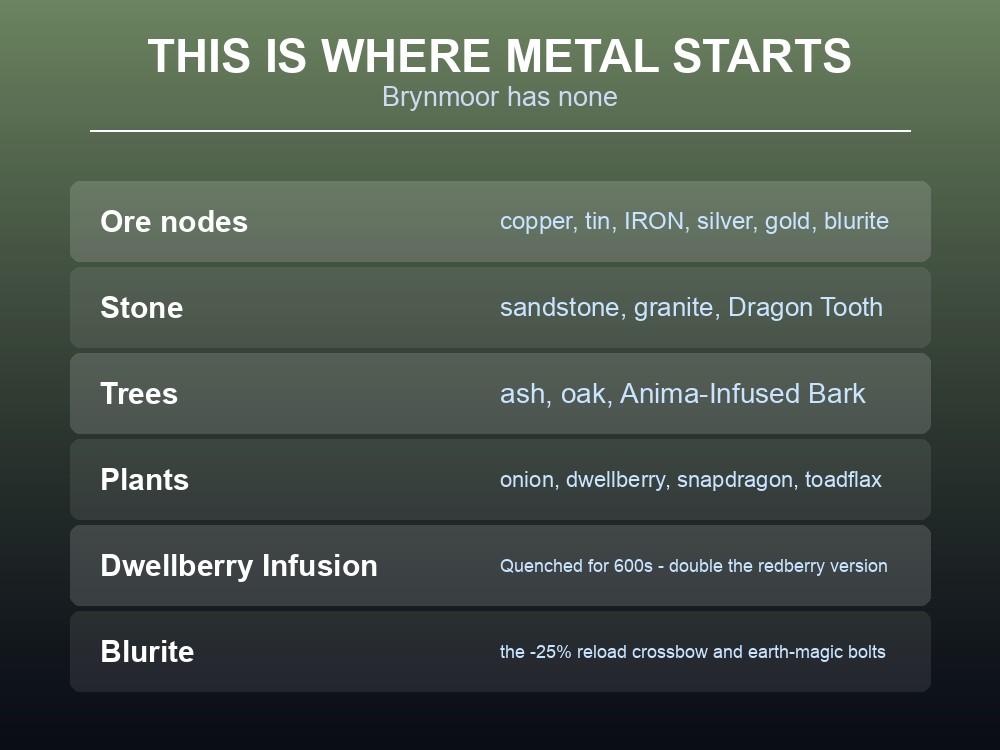The height and width of the screenshot is (750, 1000).
Task: Select the -25% reload crossbow description
Action: (x=693, y=652)
